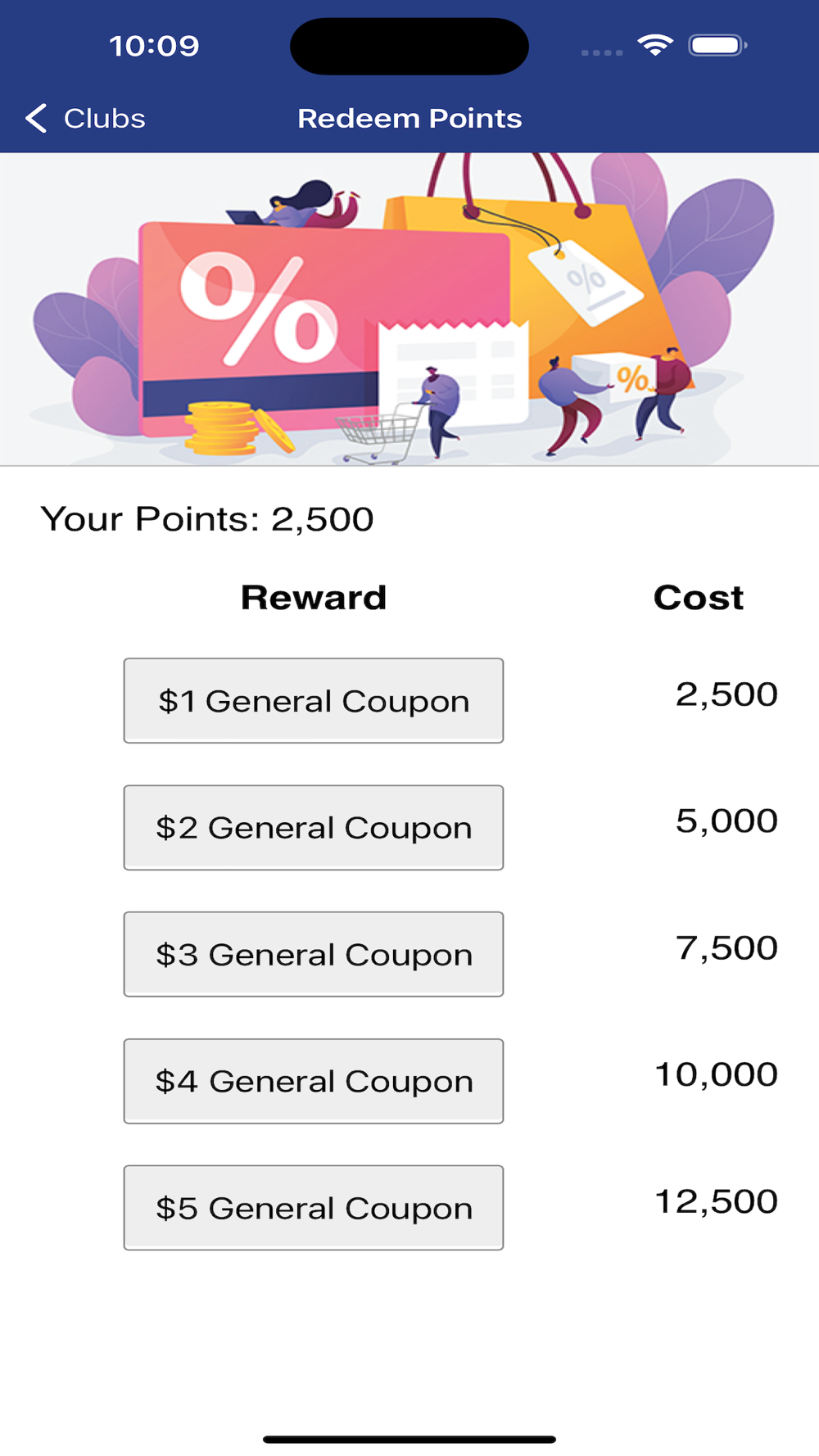
Task: Tap the battery indicator icon
Action: click(717, 45)
